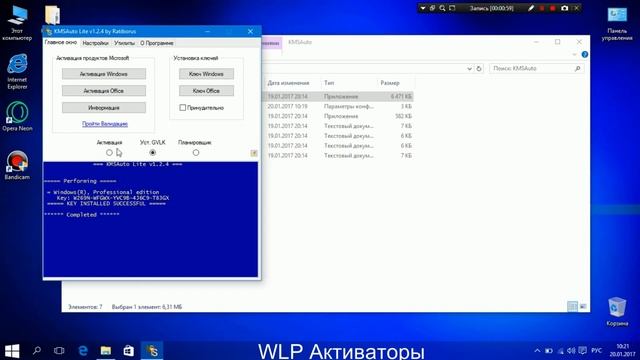Expand the Explorer address bar dropdown

pyautogui.click(x=469, y=69)
